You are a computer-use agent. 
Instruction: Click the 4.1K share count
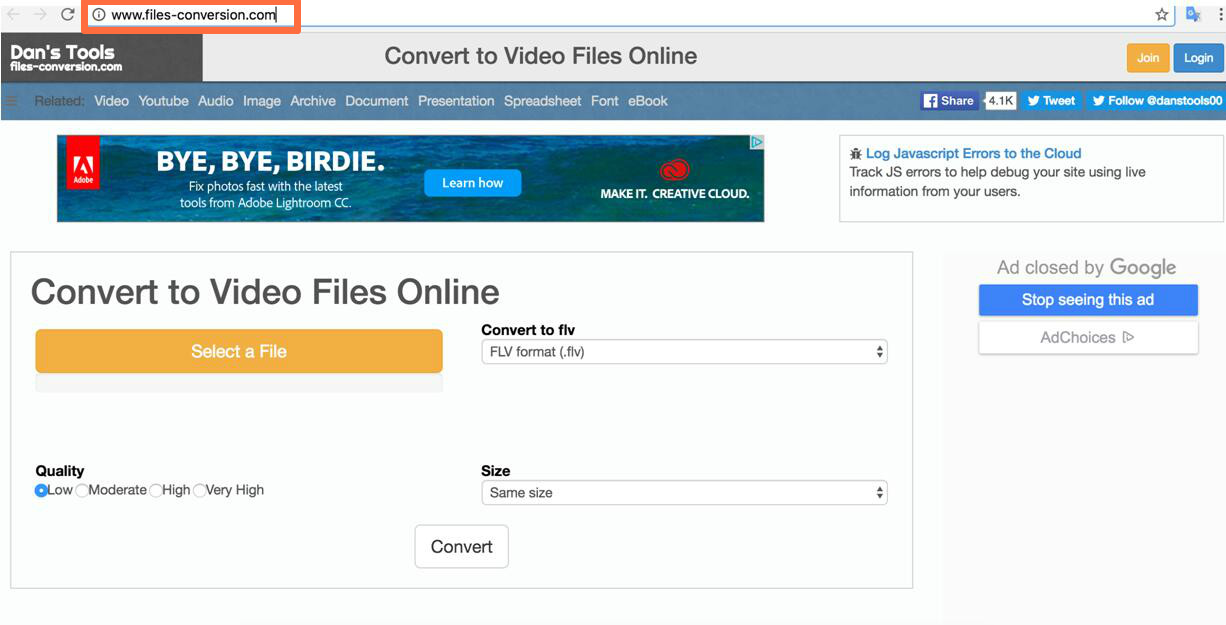coord(1001,101)
